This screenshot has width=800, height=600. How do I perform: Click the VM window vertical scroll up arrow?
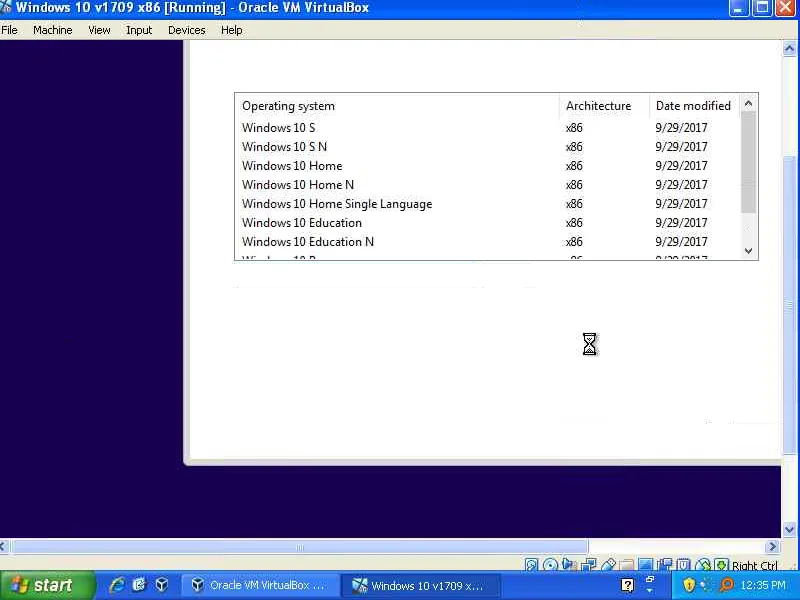[x=789, y=48]
